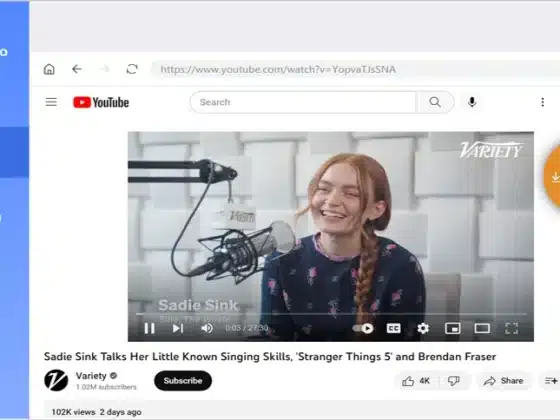
Task: Open Variety channel avatar
Action: coord(56,380)
